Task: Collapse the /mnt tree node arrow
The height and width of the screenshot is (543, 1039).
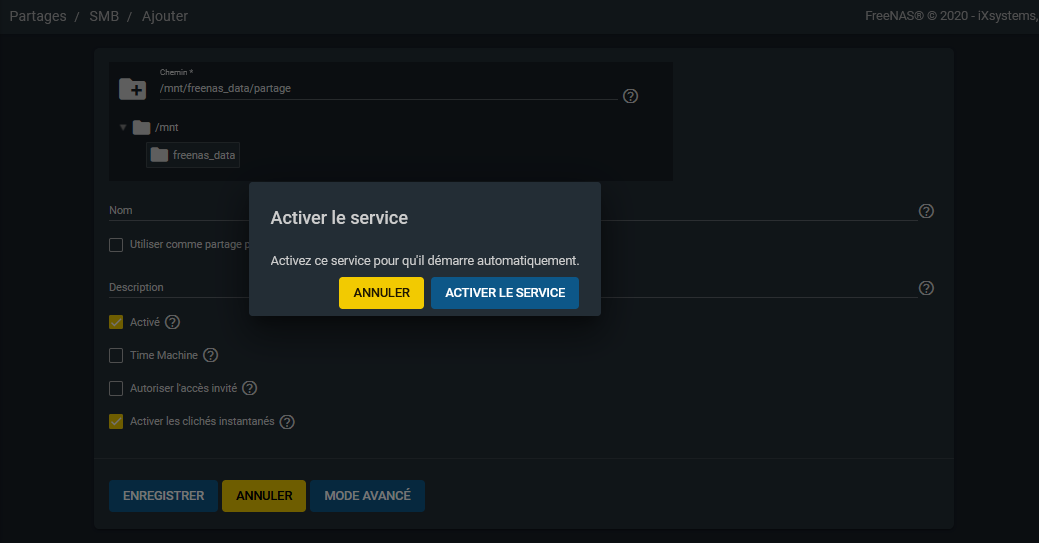Action: click(x=123, y=127)
